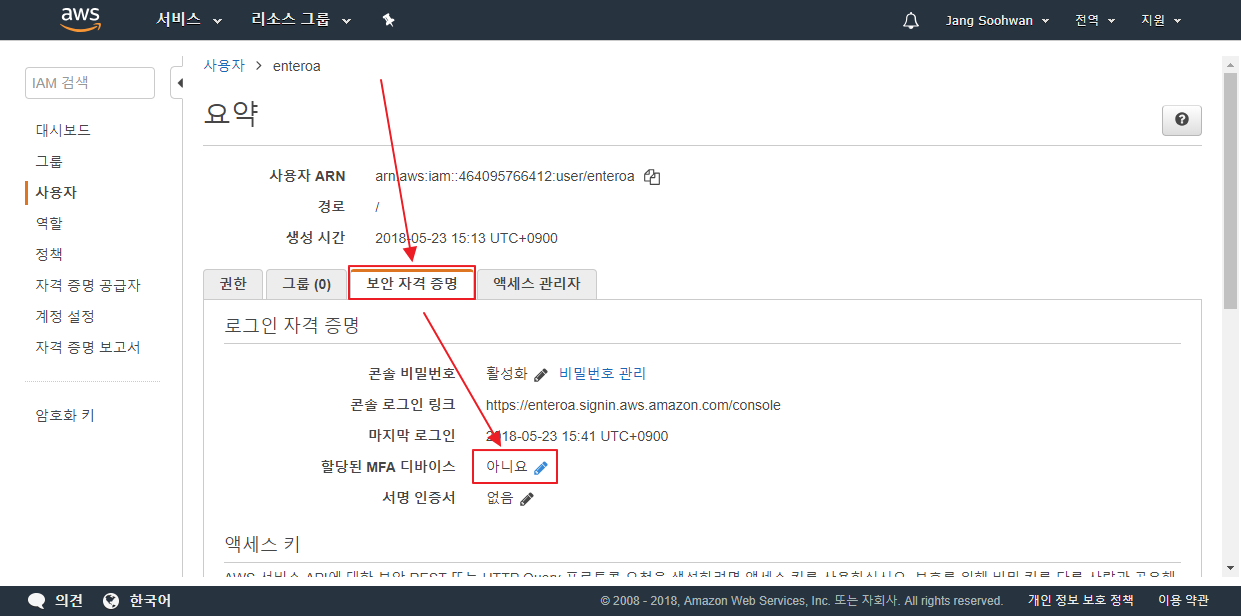Click the 비밀번호 관리 link

click(603, 373)
